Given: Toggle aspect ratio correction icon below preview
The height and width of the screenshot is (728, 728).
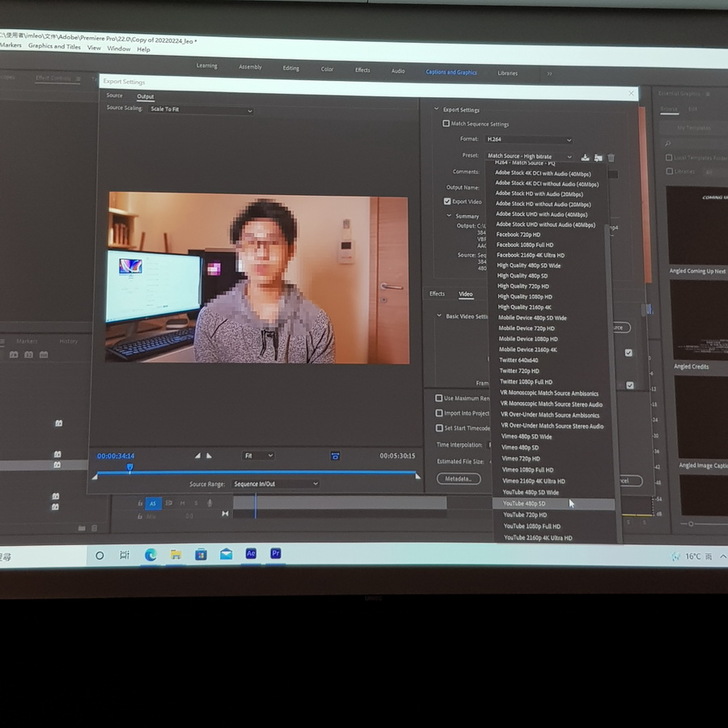Looking at the screenshot, I should 335,456.
